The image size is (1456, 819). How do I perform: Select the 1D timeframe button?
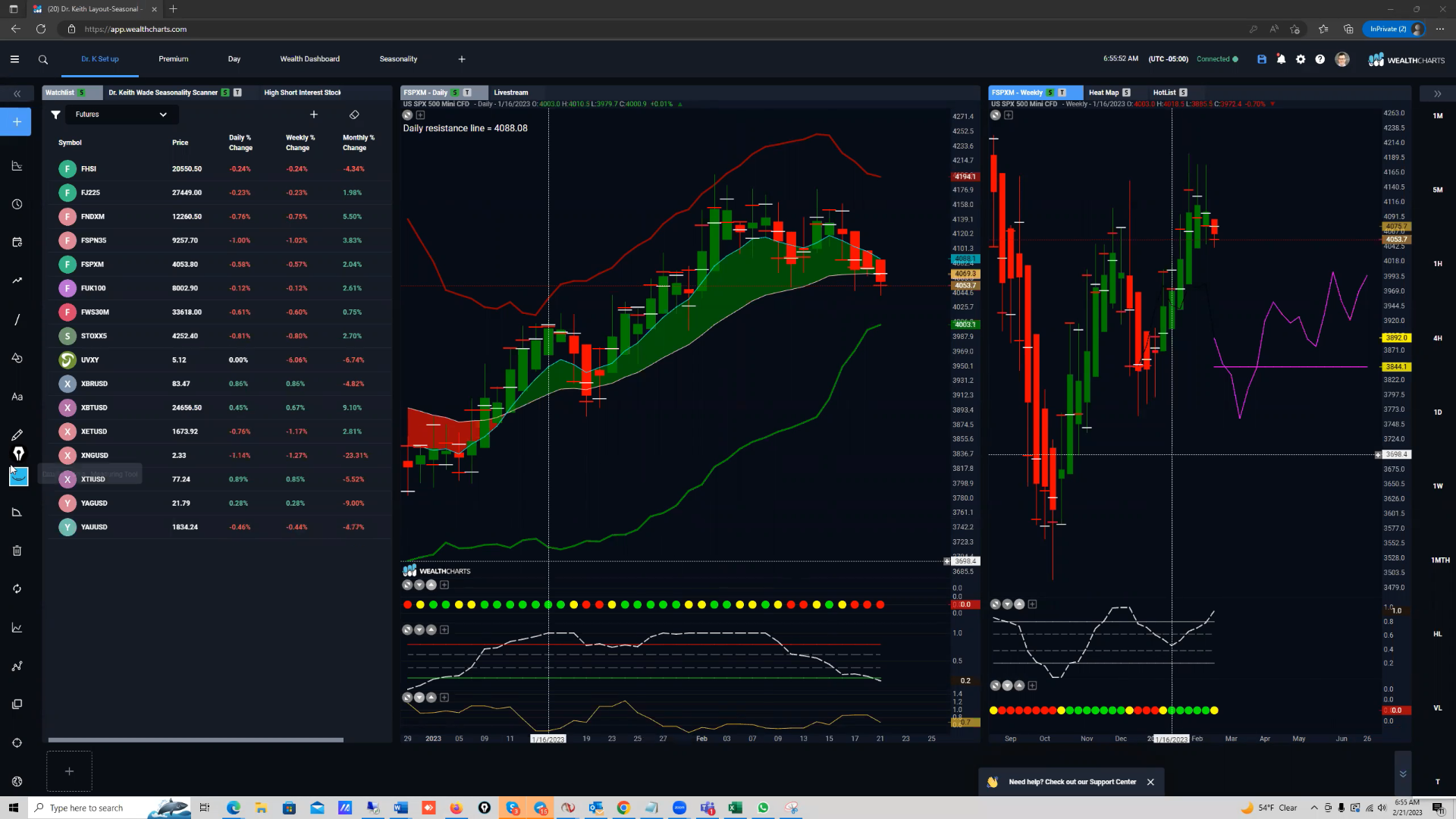point(1438,413)
